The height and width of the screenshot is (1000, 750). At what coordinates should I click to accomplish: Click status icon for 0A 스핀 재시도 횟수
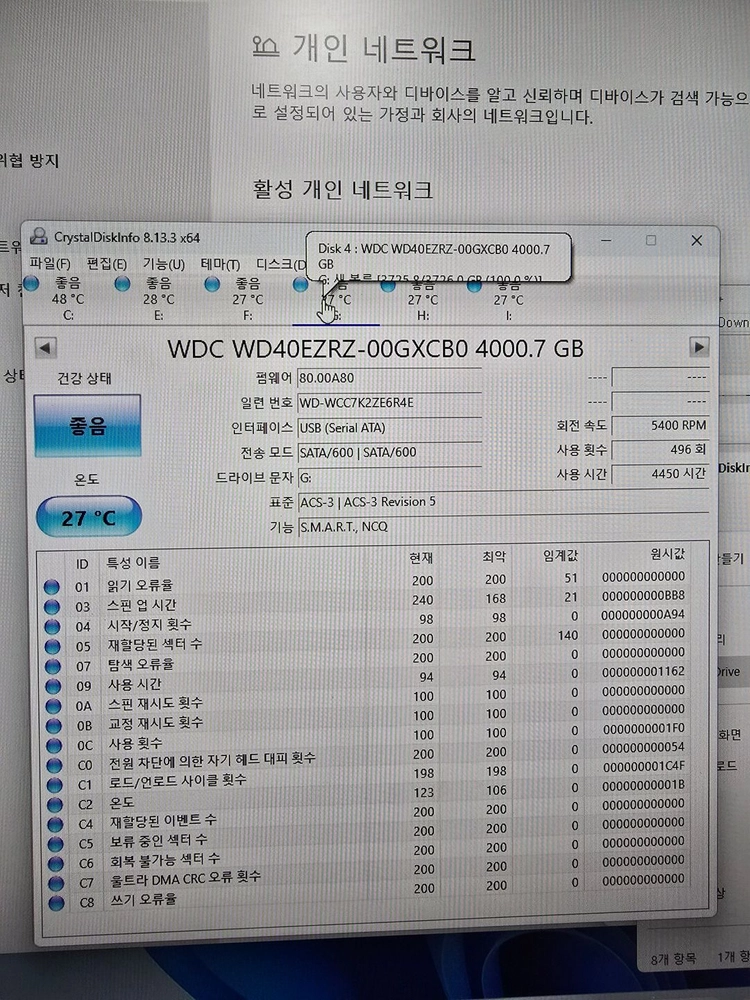point(54,706)
